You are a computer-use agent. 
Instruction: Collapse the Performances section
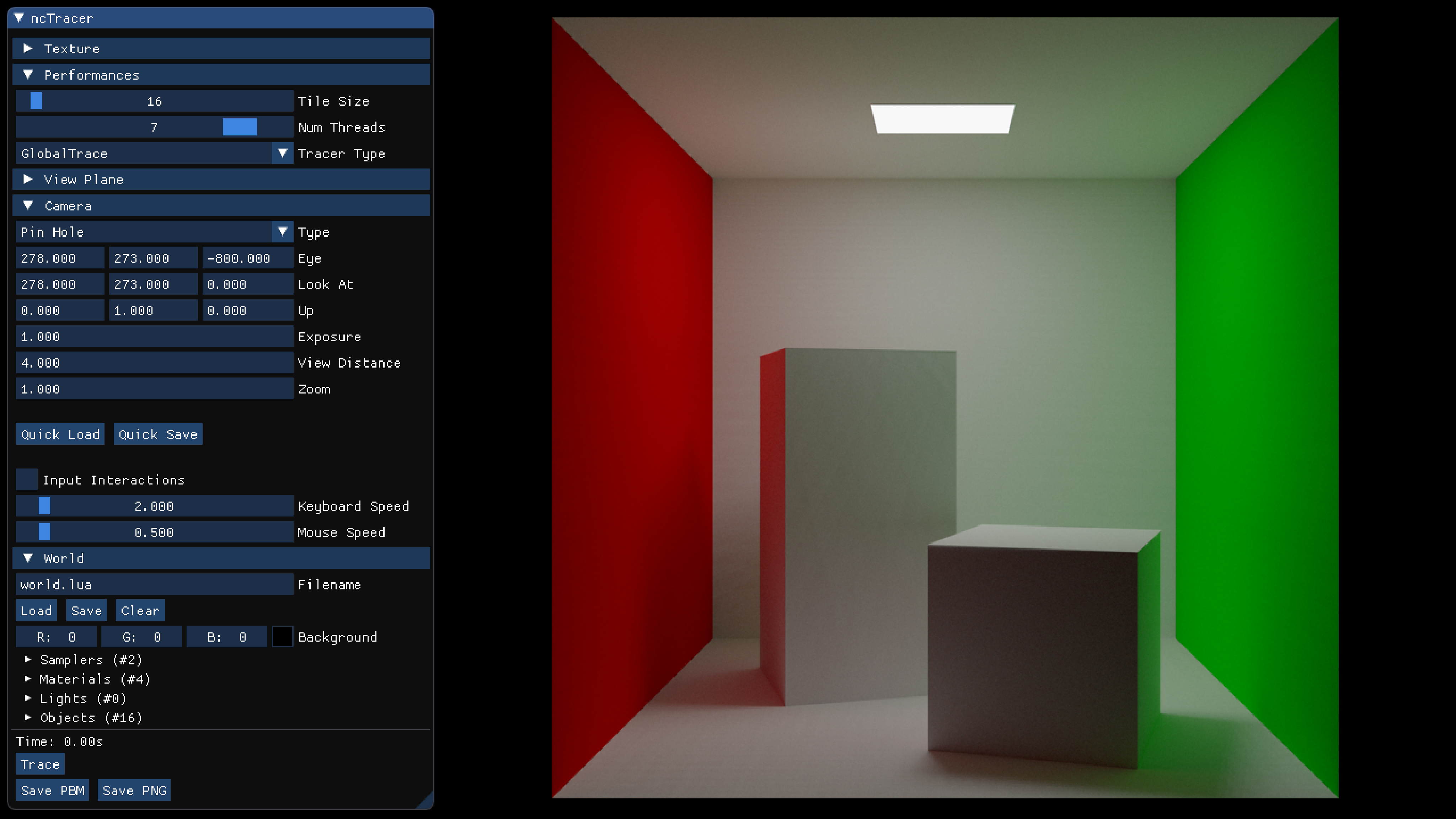coord(28,75)
